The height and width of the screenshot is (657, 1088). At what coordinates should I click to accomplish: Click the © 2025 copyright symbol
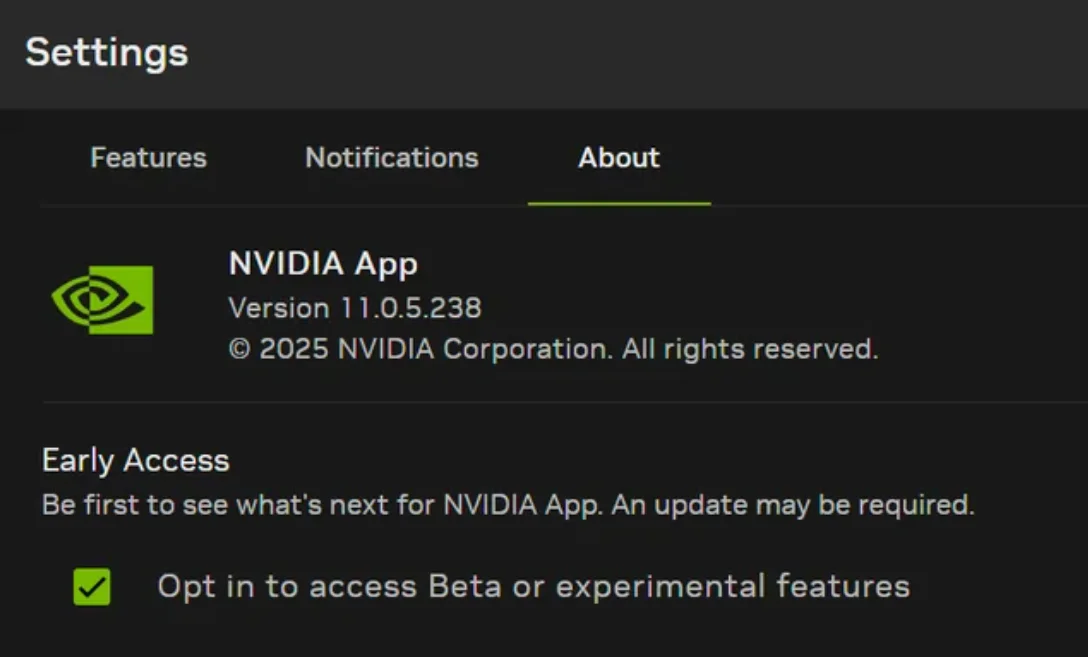click(239, 350)
